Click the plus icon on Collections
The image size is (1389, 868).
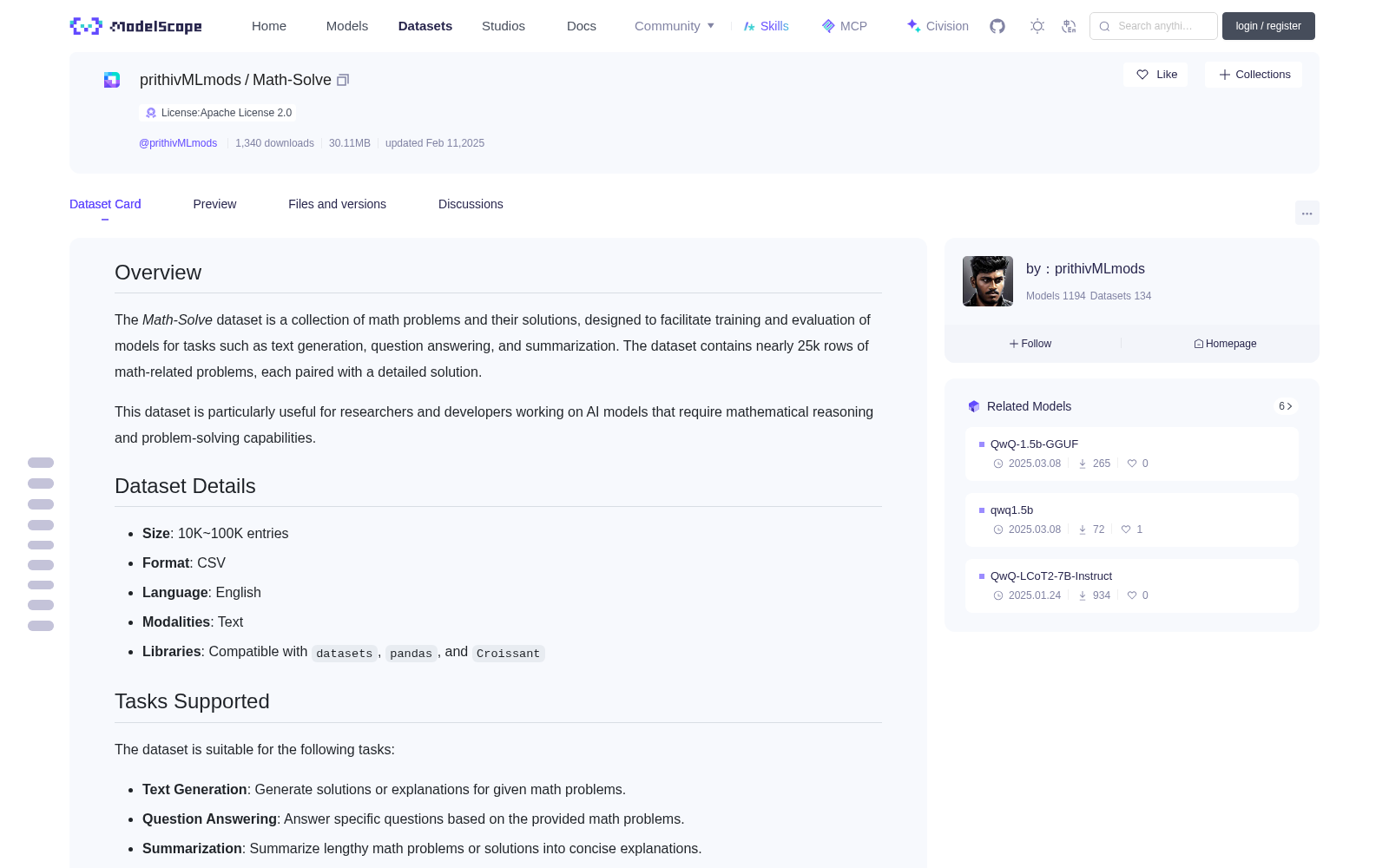[1225, 75]
